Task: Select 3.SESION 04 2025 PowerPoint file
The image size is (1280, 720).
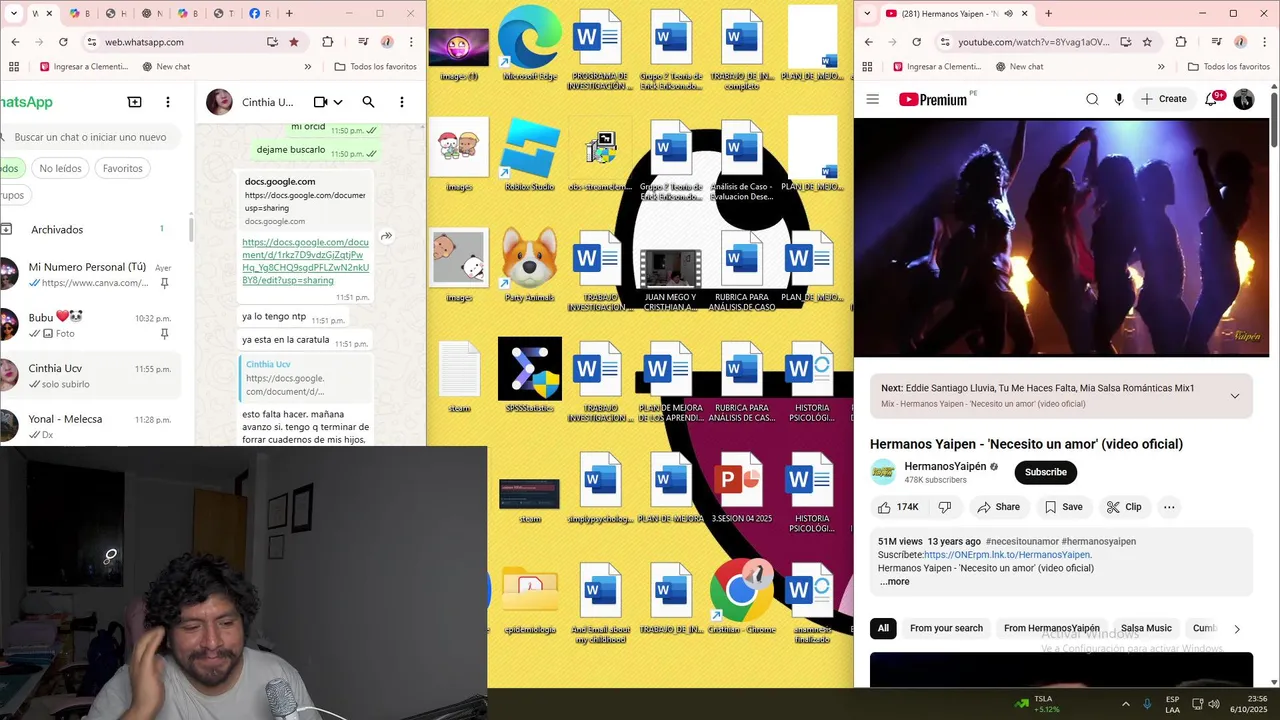Action: [x=741, y=486]
